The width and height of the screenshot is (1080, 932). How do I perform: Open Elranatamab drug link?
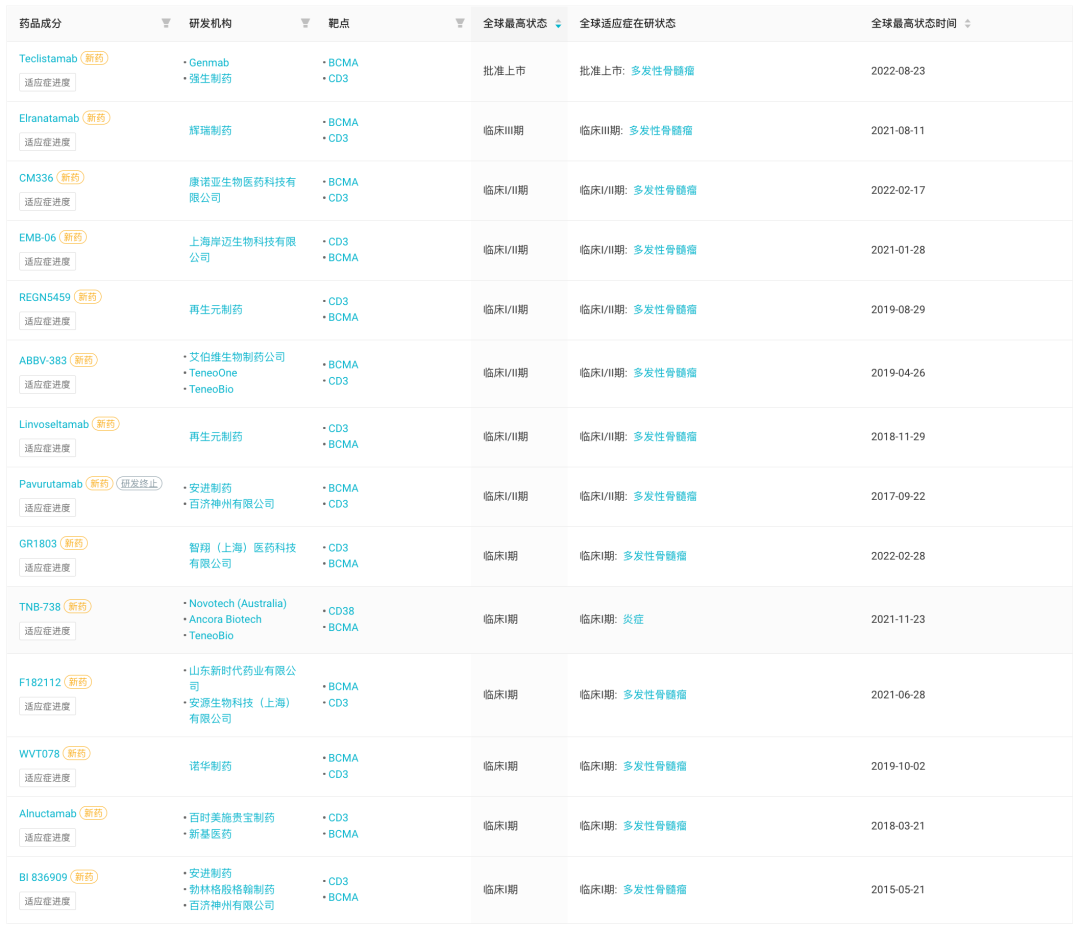(49, 118)
